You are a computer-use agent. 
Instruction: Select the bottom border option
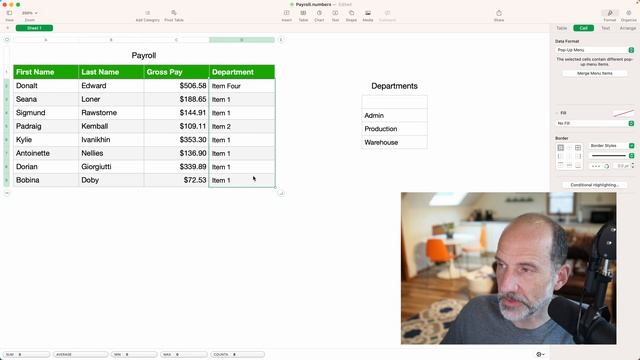[578, 165]
